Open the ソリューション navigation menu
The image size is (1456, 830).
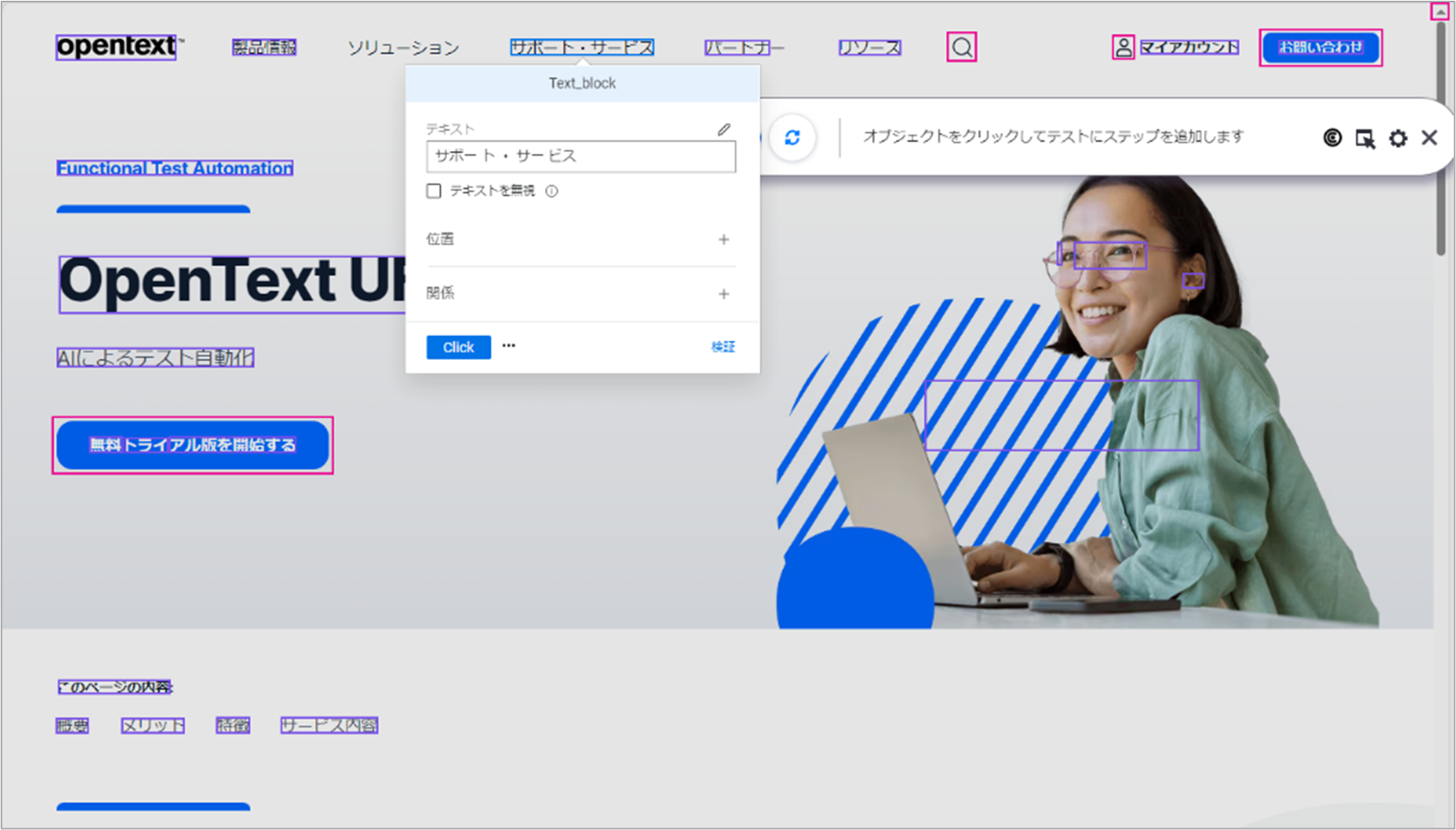[403, 48]
